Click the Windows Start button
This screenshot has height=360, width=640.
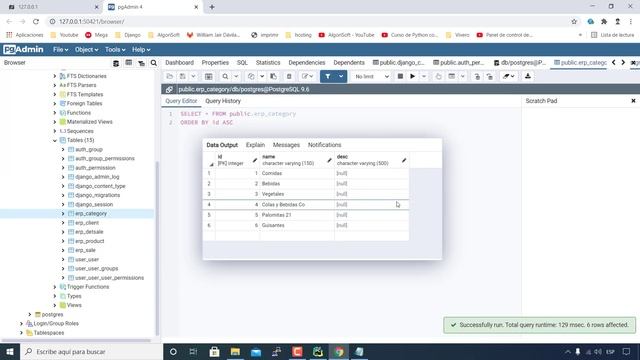[10, 352]
